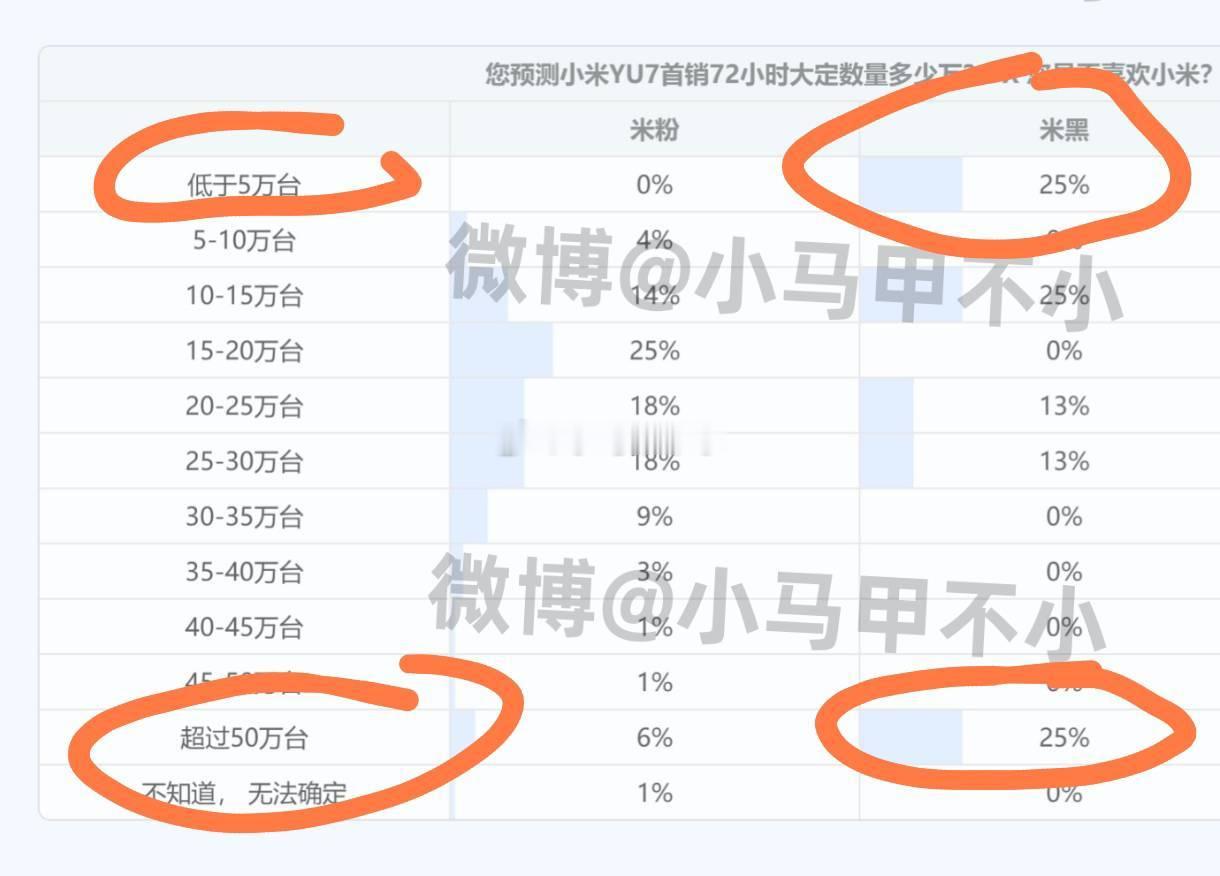Image resolution: width=1220 pixels, height=876 pixels.
Task: Select the 5-10万台 row label
Action: (x=244, y=240)
